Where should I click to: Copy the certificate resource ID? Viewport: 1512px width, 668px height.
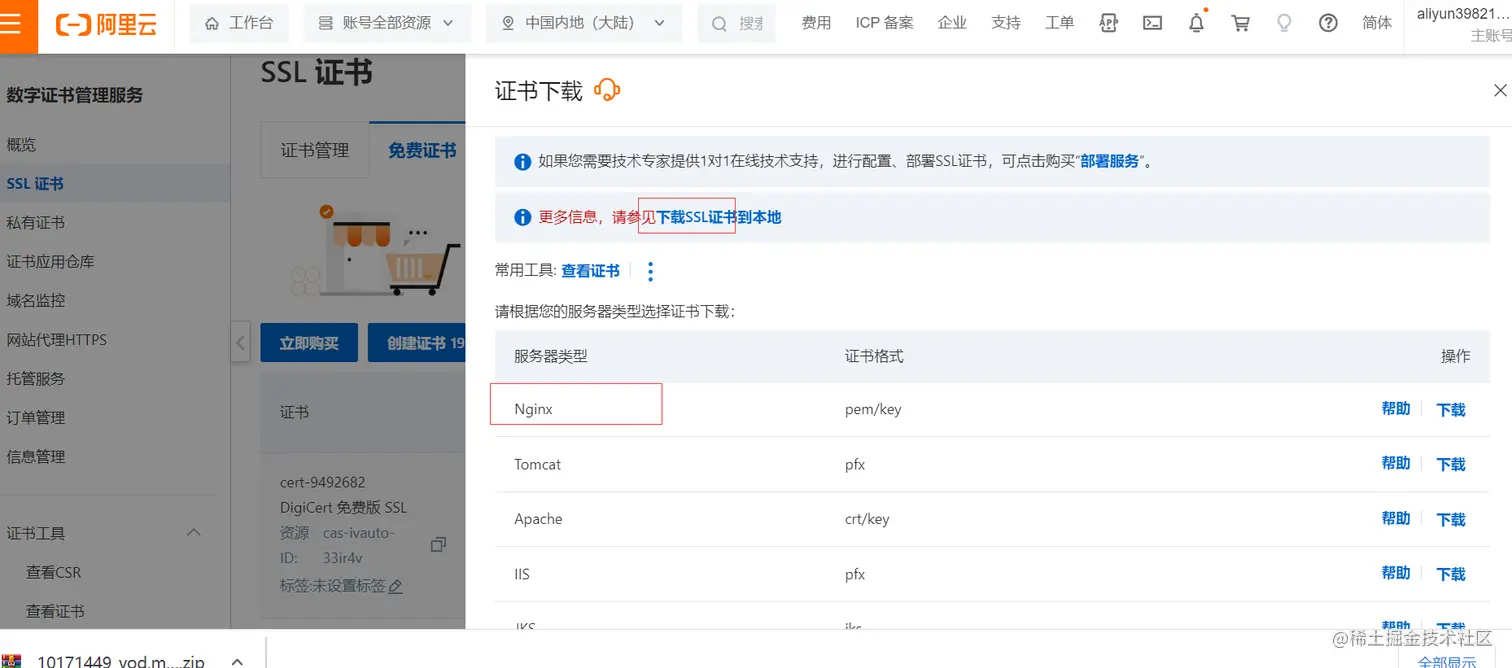(438, 545)
